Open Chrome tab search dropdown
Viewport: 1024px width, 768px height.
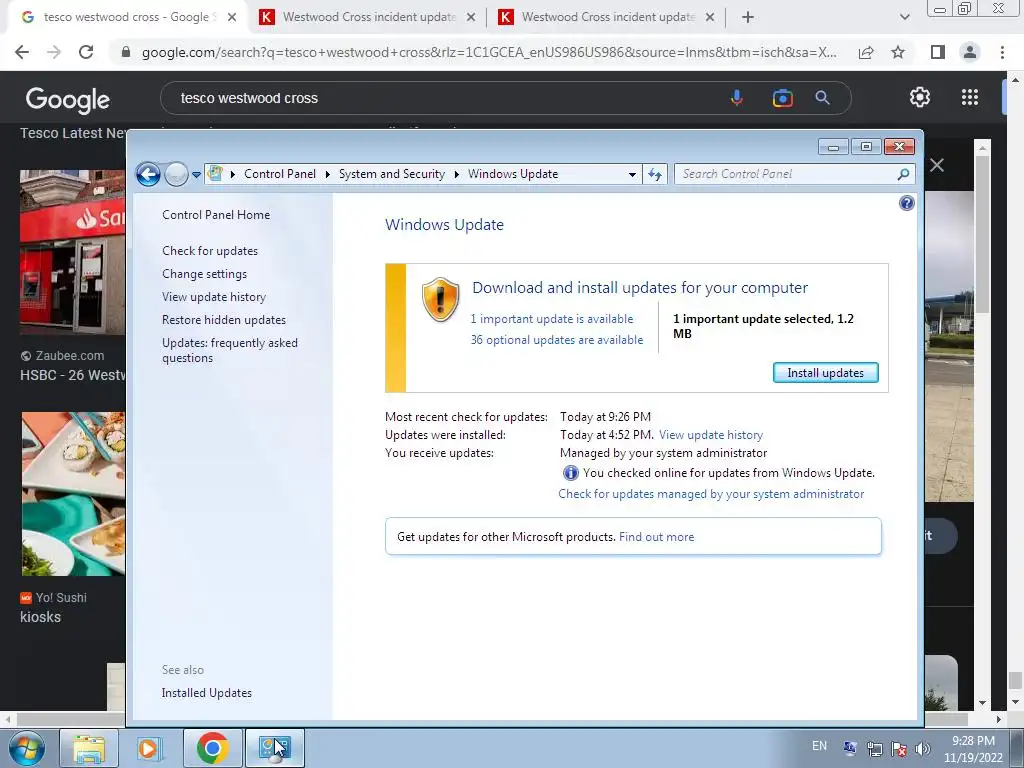(904, 18)
